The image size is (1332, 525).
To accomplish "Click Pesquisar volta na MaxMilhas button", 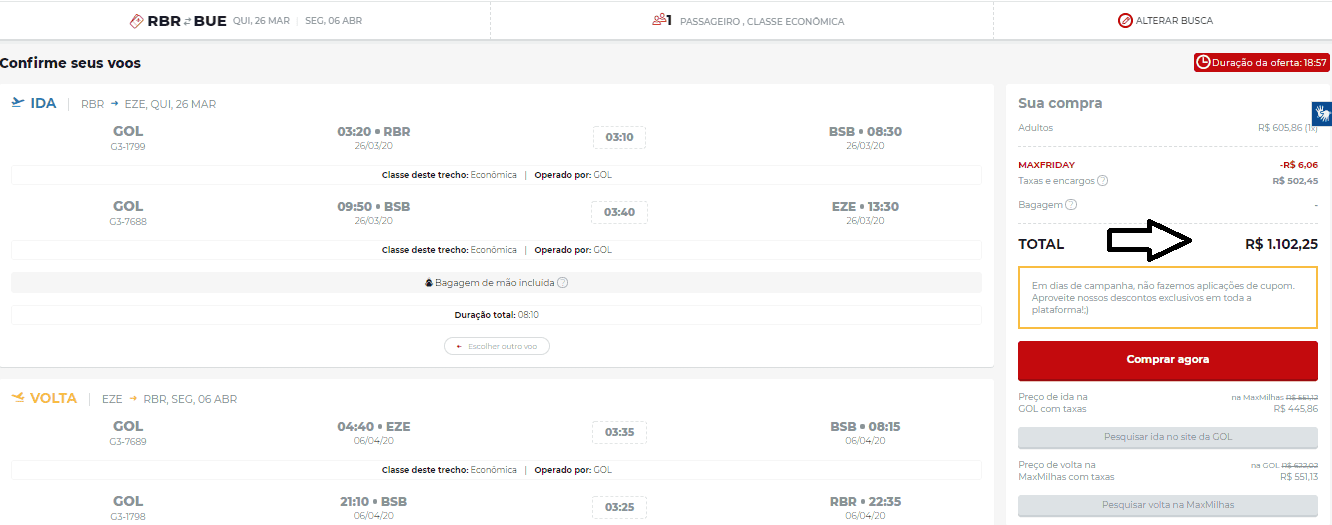I will click(x=1167, y=505).
